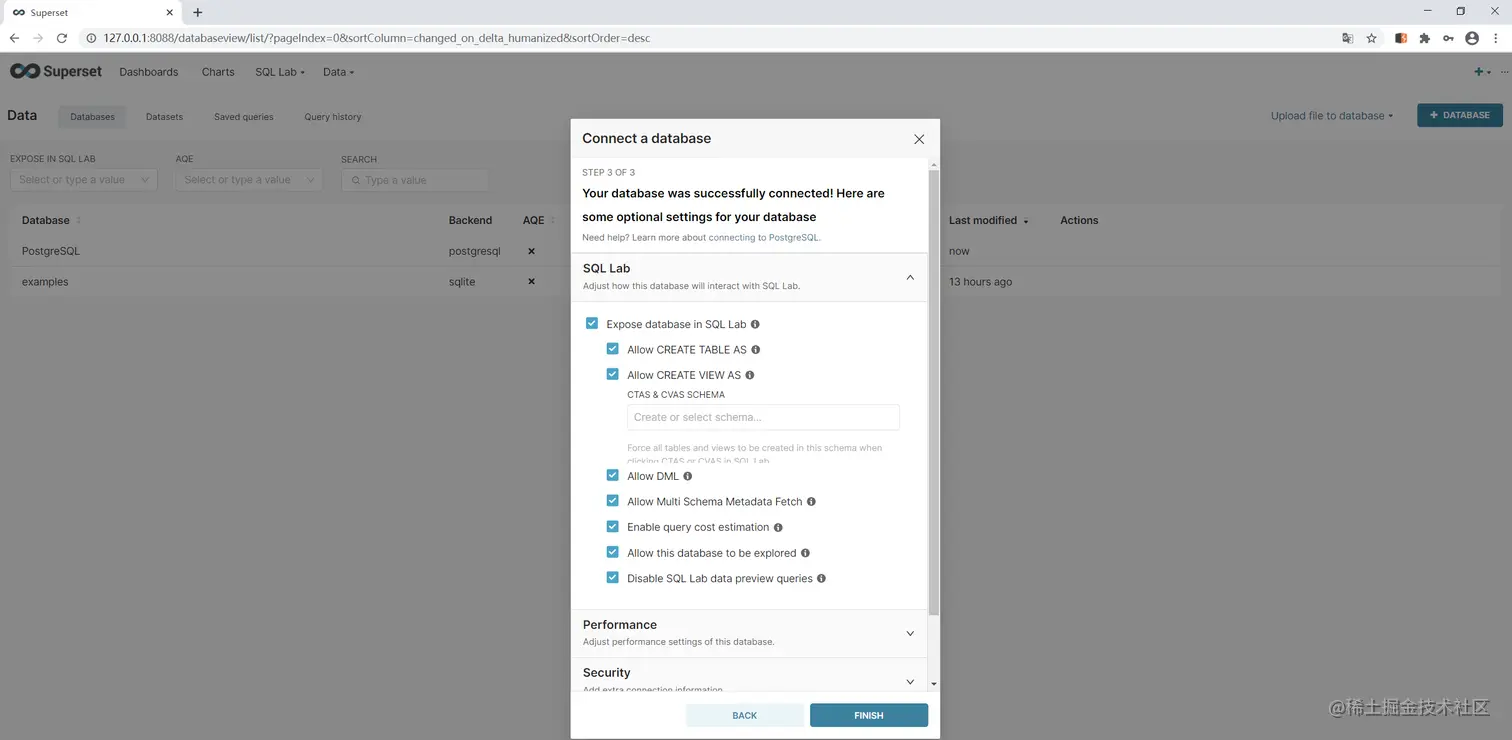Toggle Allow this database to be explored

coord(613,552)
